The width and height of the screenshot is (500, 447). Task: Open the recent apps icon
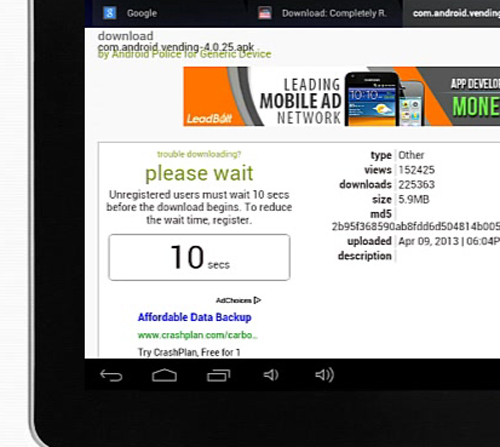pos(219,375)
